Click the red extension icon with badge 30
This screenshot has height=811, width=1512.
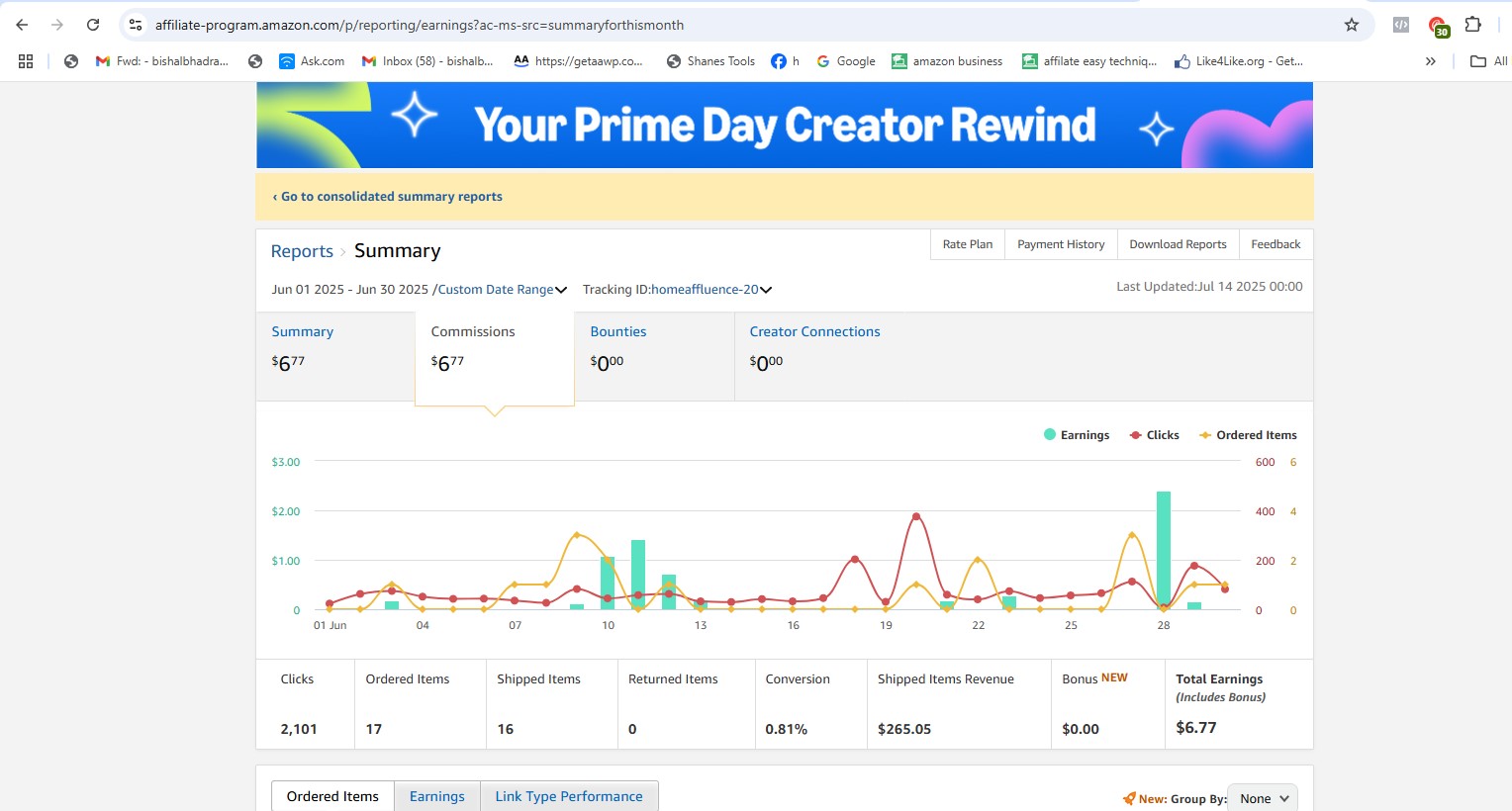click(1438, 26)
